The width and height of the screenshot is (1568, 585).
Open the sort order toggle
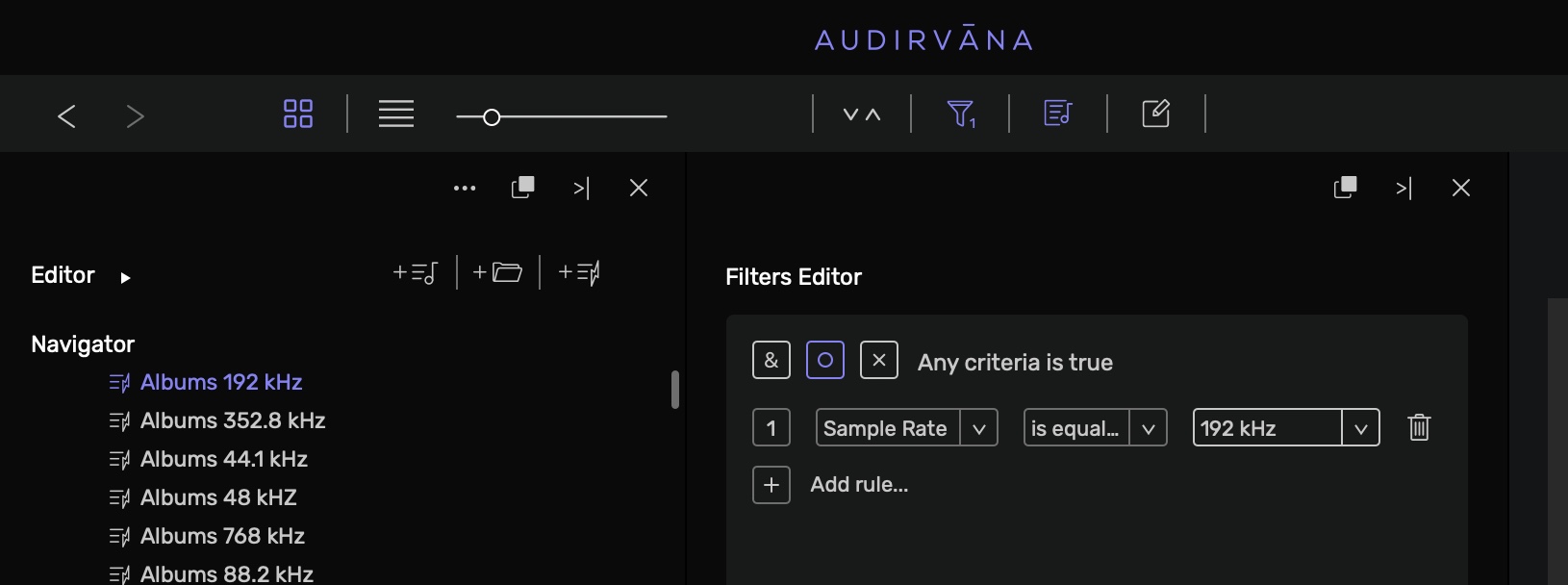pos(862,114)
